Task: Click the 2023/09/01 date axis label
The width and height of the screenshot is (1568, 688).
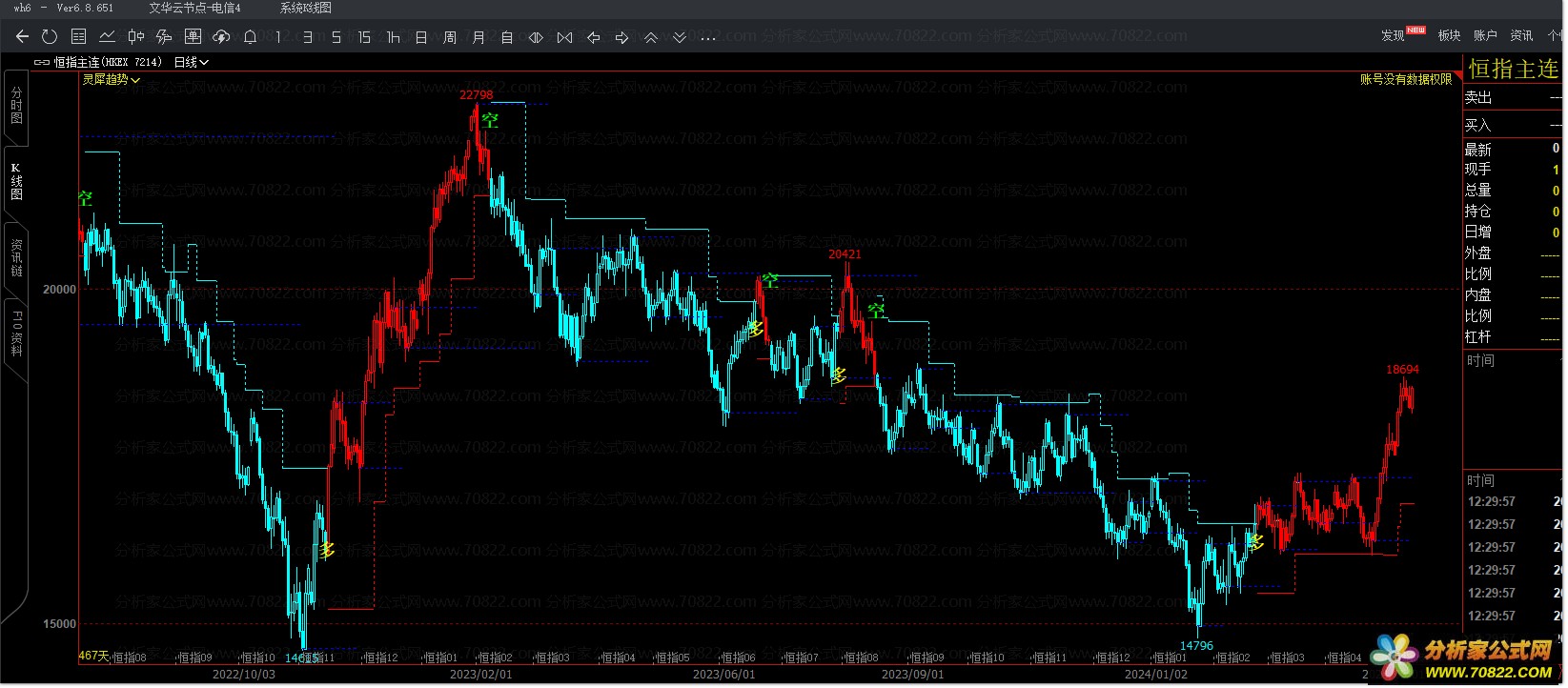Action: tap(913, 675)
